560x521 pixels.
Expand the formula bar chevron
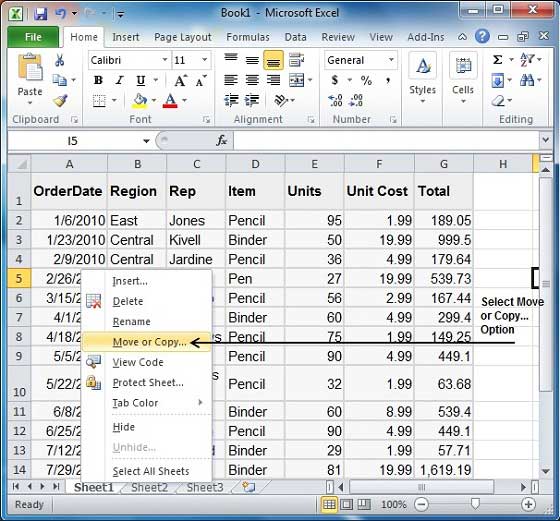[545, 139]
